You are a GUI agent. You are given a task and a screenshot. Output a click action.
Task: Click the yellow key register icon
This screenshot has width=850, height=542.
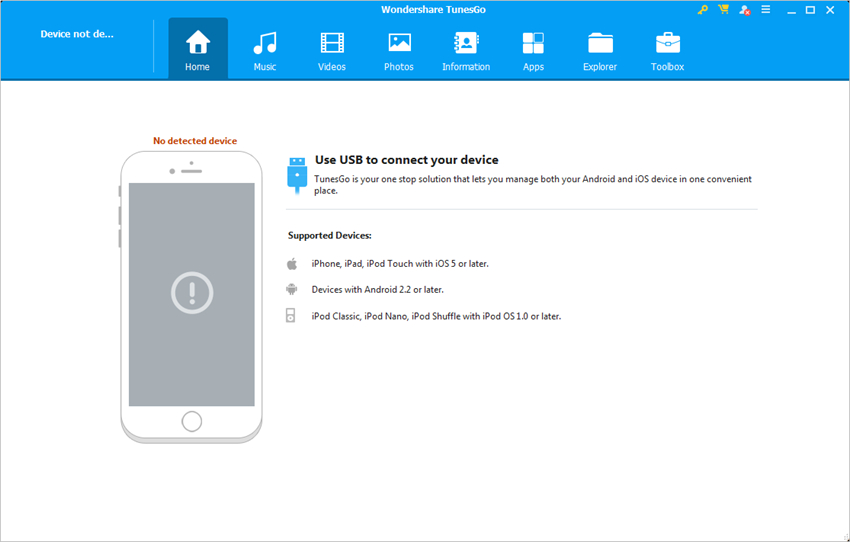click(x=703, y=10)
